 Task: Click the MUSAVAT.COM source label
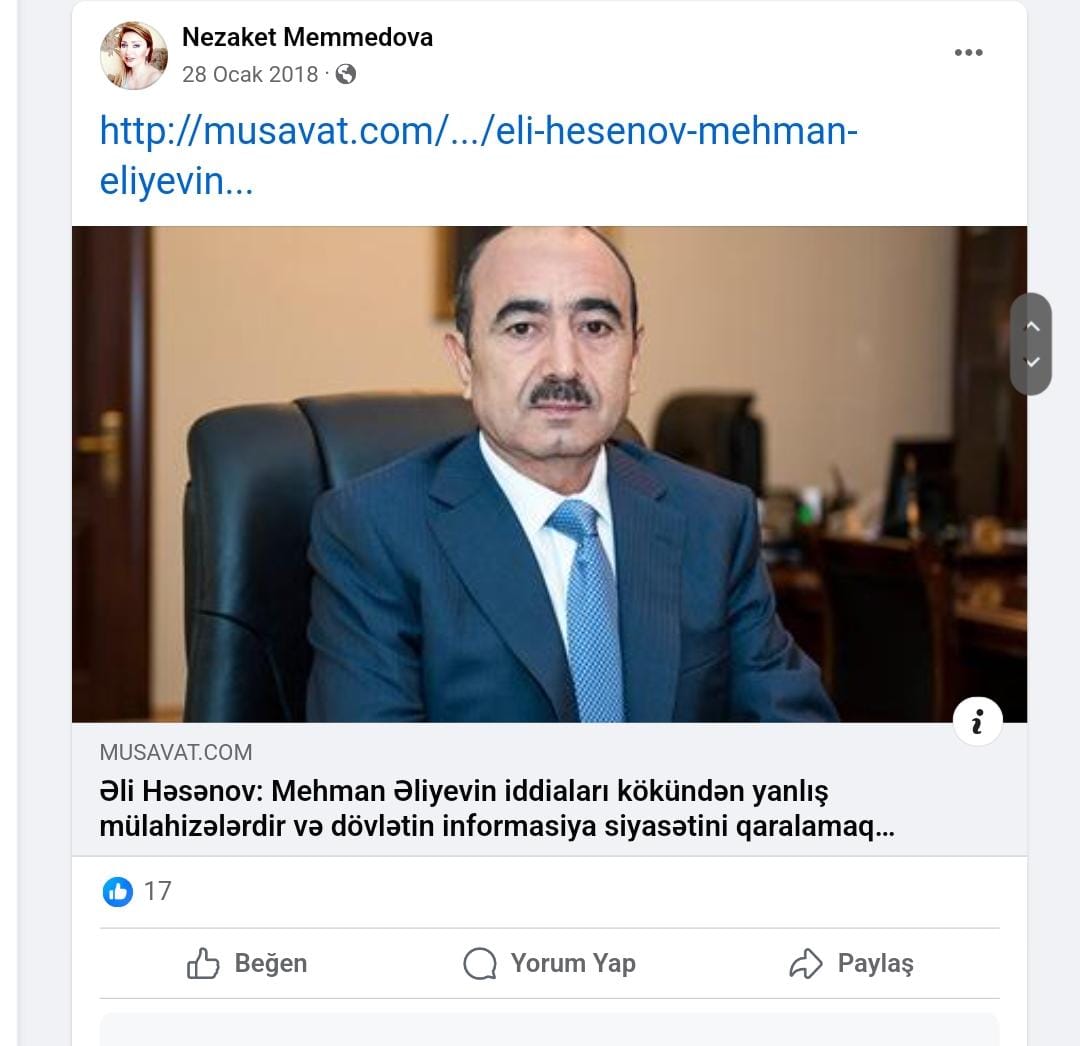click(176, 752)
